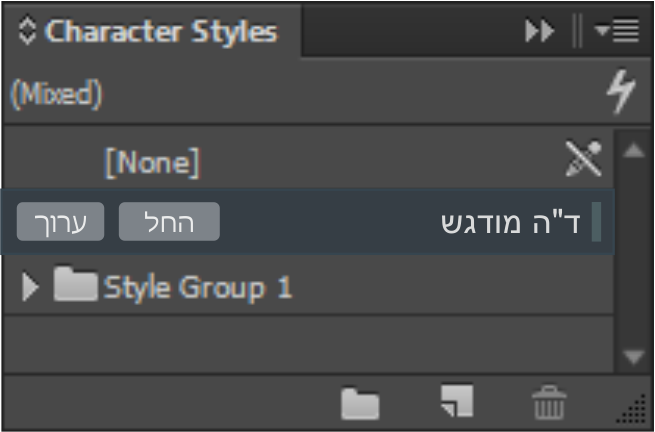Screen dimensions: 655x432
Task: Click the trash icon to delete the style
Action: click(x=549, y=402)
